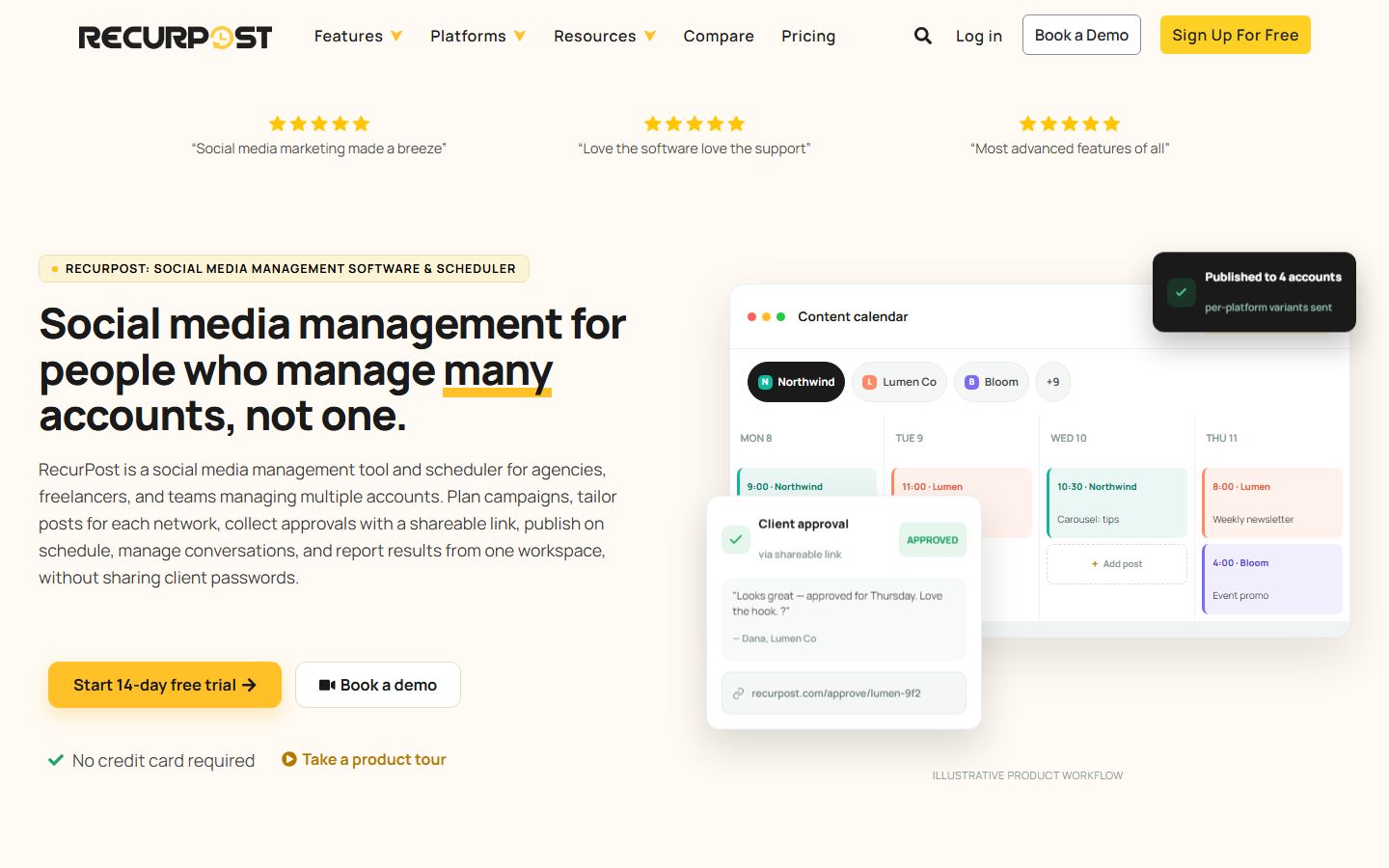Screen dimensions: 1389x868
Task: Open the Platforms menu
Action: (468, 36)
